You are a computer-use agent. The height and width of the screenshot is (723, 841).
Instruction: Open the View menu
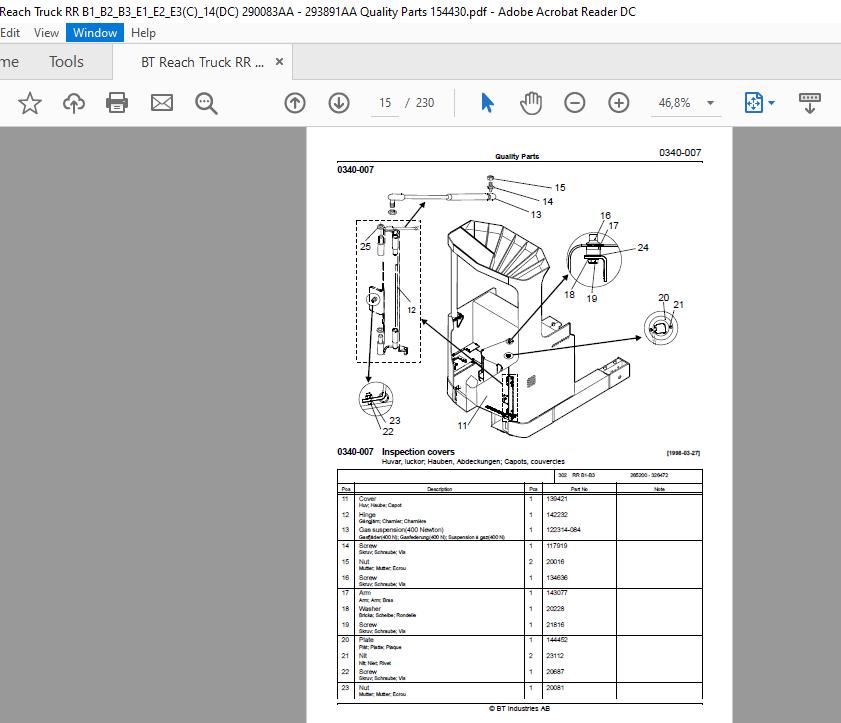tap(46, 33)
